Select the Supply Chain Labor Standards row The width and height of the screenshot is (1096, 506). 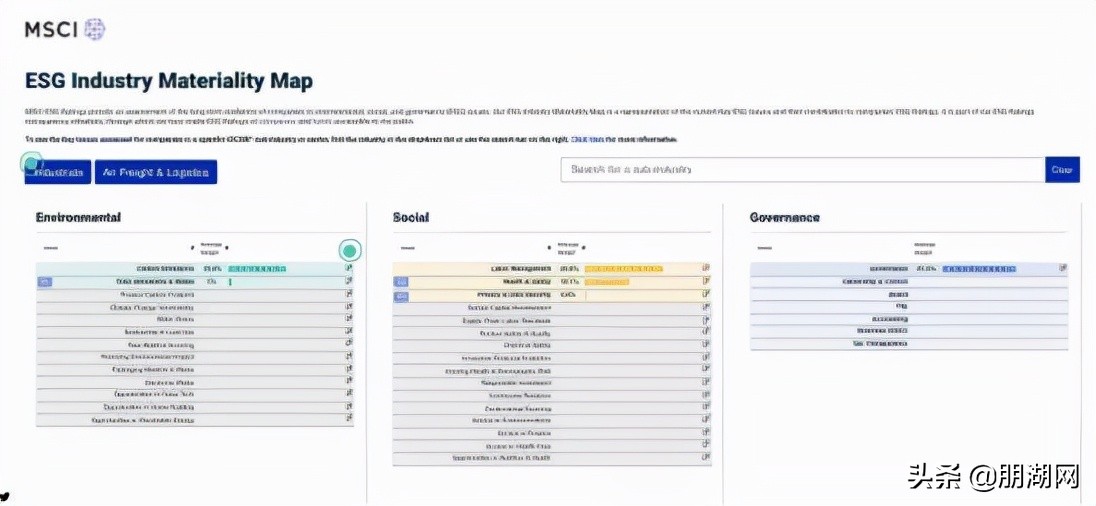click(552, 319)
